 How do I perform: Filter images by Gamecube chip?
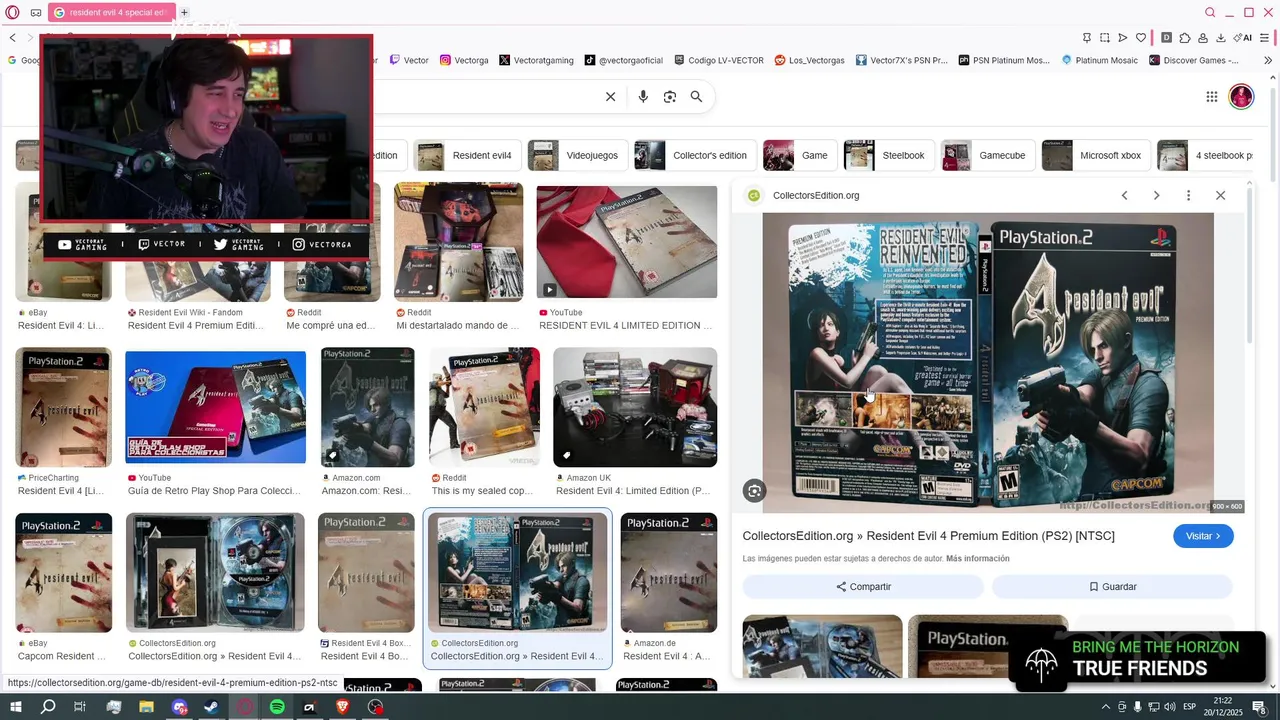tap(988, 155)
